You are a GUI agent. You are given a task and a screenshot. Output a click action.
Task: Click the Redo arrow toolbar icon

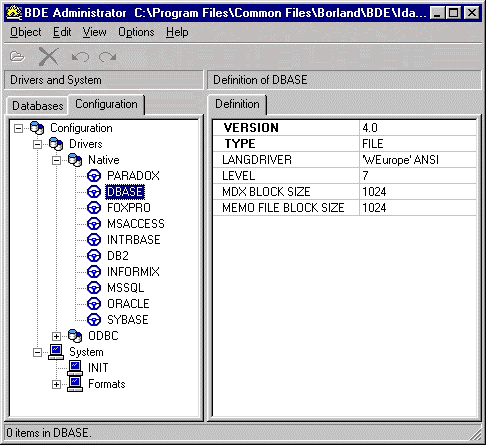pyautogui.click(x=107, y=57)
